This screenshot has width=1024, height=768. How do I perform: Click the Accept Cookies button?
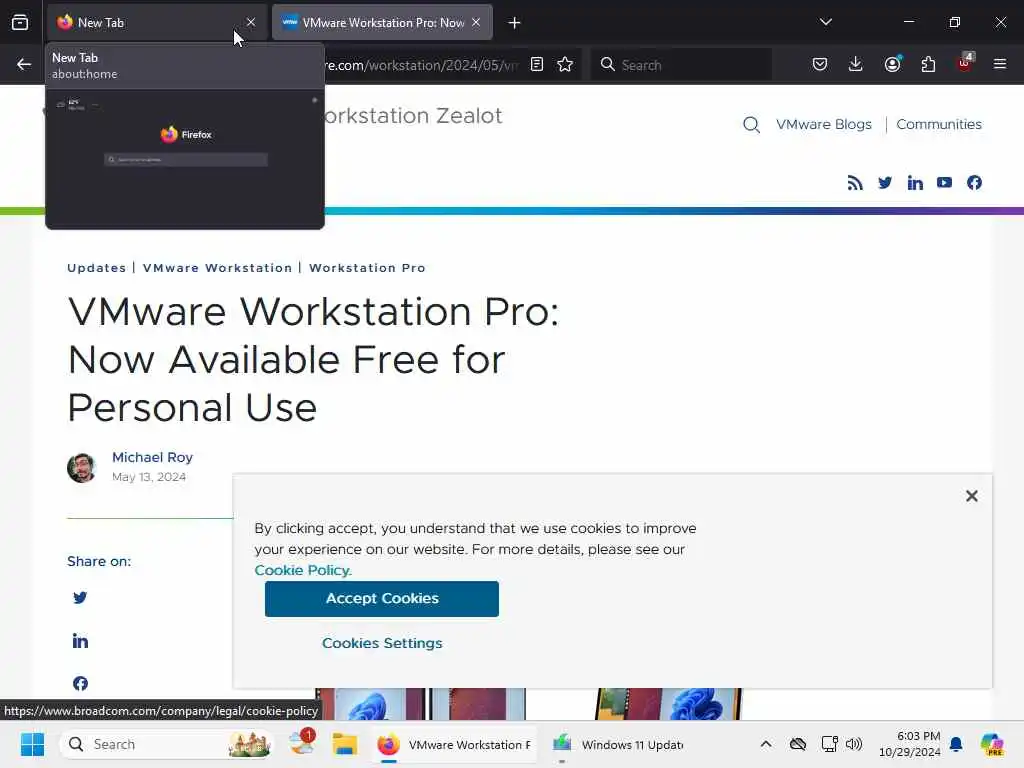[382, 599]
